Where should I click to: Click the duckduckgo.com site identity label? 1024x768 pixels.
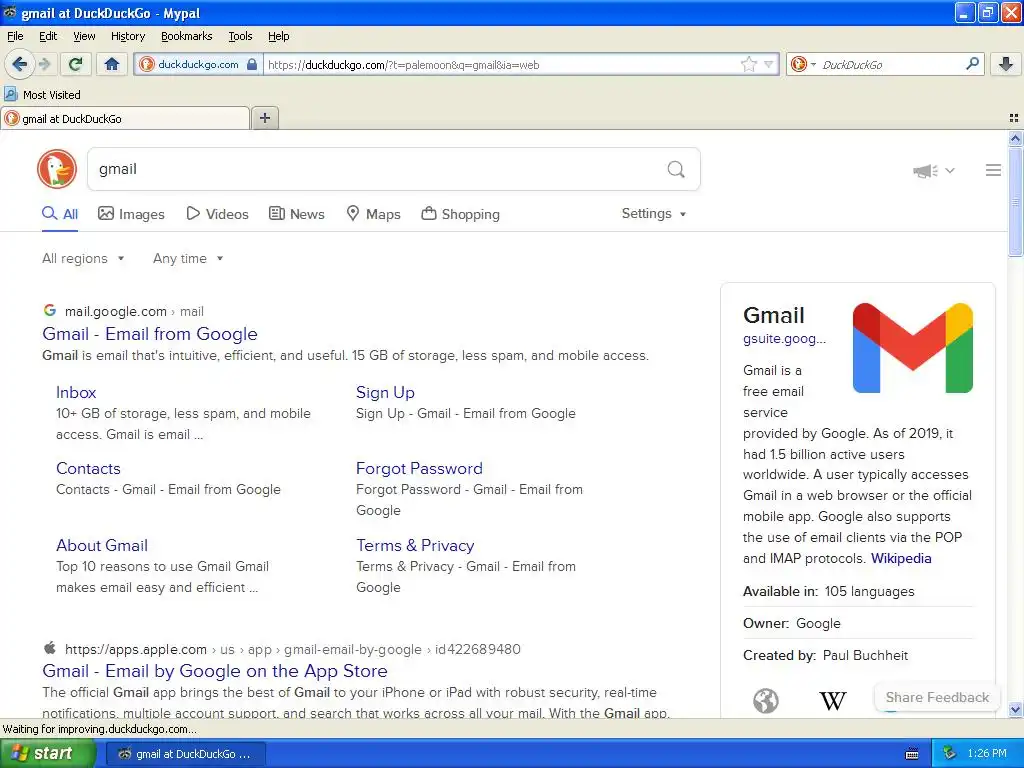pos(198,64)
